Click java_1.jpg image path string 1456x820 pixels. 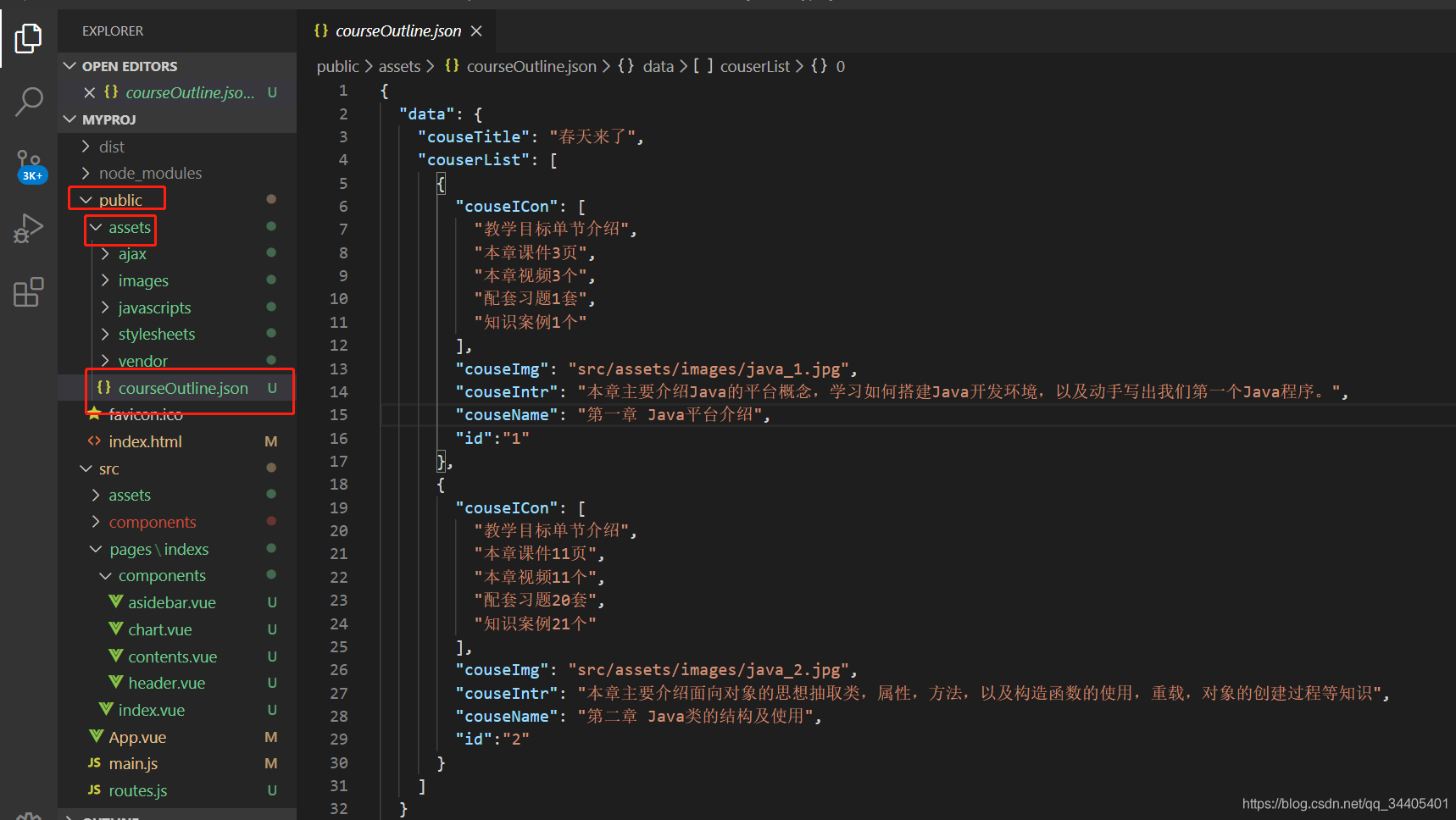tap(709, 368)
